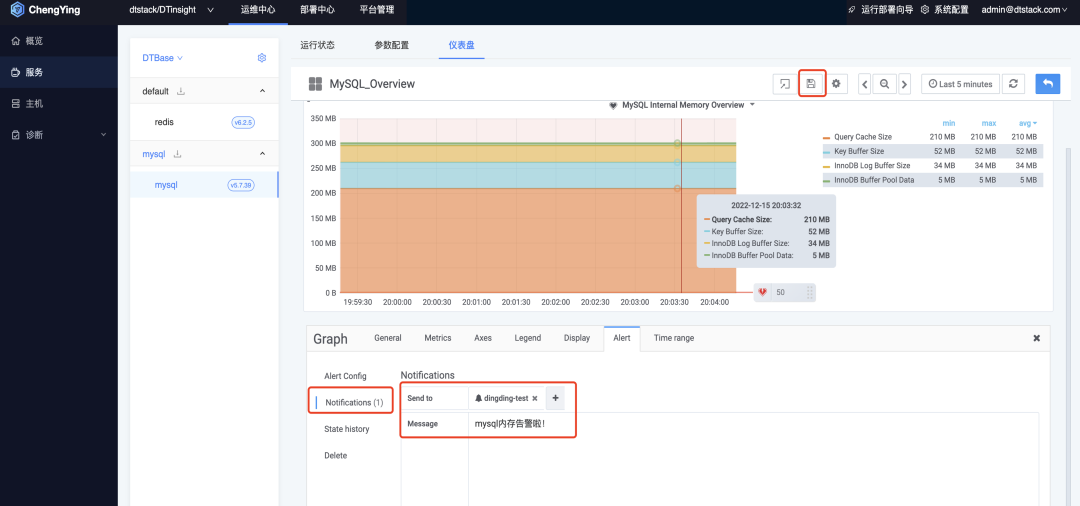Shift time range forward arrow
This screenshot has width=1080, height=506.
pyautogui.click(x=904, y=84)
